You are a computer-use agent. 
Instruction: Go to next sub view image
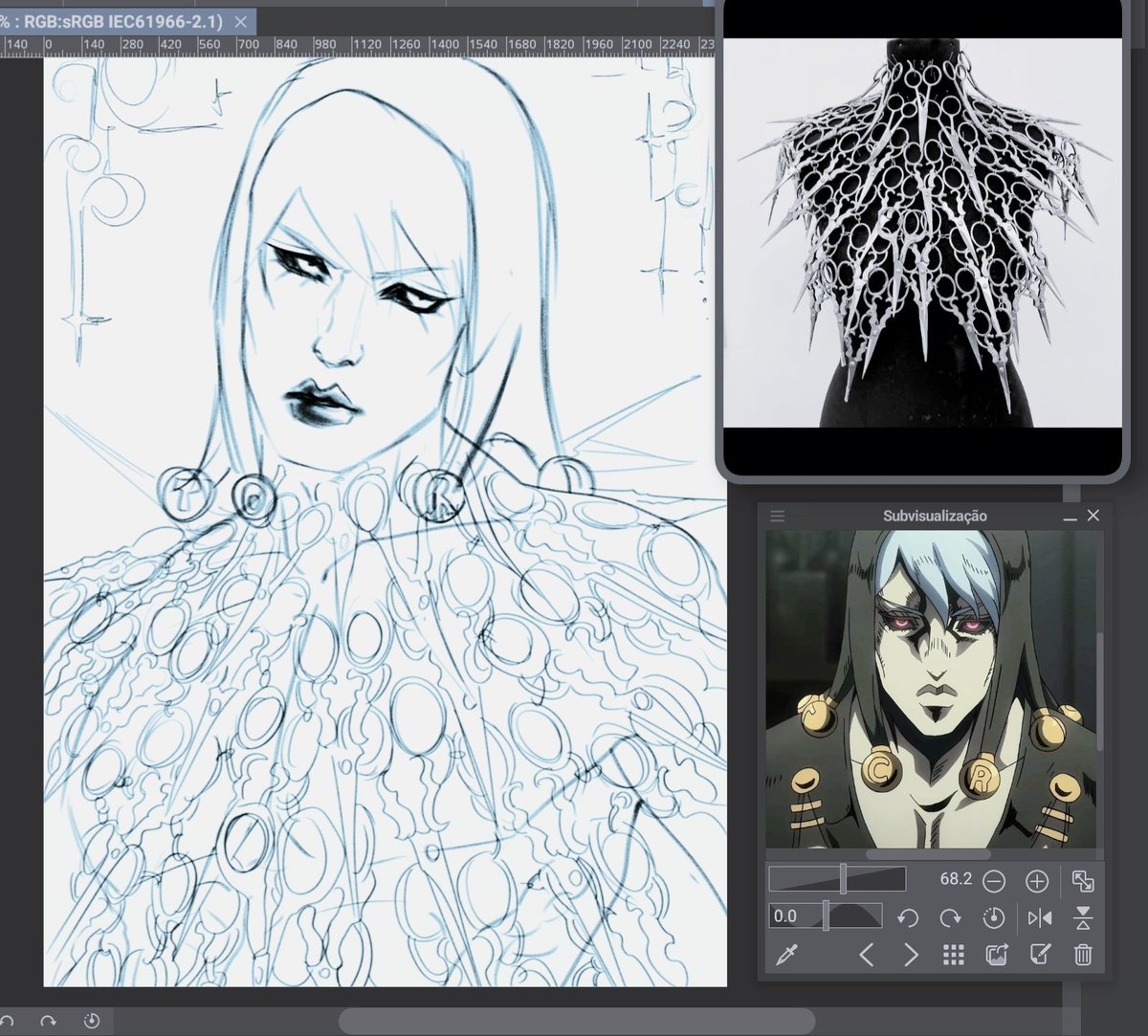click(911, 955)
